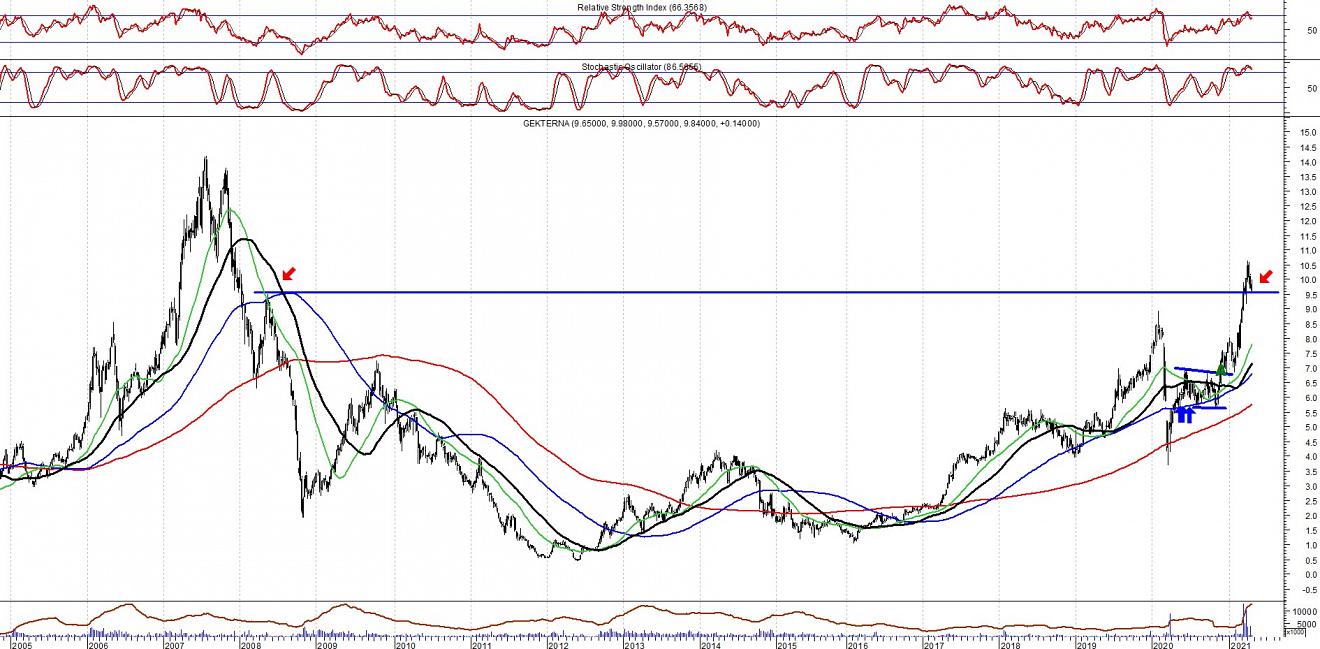The width and height of the screenshot is (1320, 649).
Task: Click the x1000 volume scale box
Action: click(1294, 632)
